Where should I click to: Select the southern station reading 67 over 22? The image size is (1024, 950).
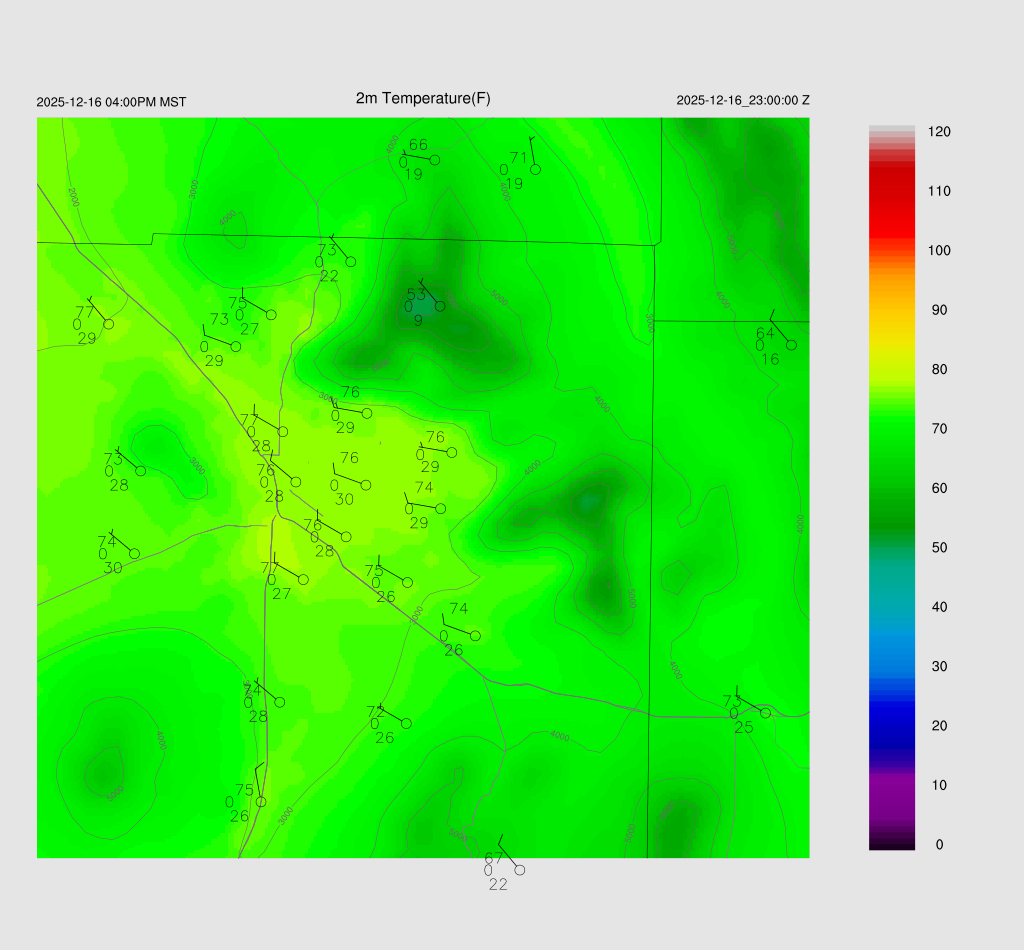[519, 870]
